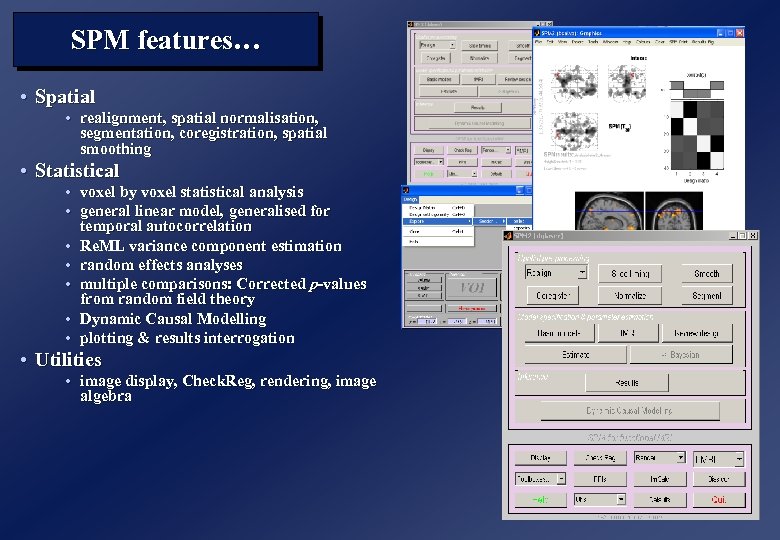Screen dimensions: 780x540
Task: Open the SPM-Print menu in Graphics window
Action: tap(678, 42)
